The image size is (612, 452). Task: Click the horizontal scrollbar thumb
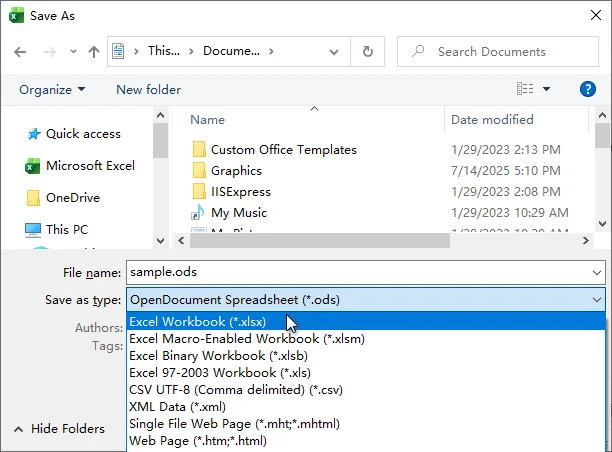point(320,240)
